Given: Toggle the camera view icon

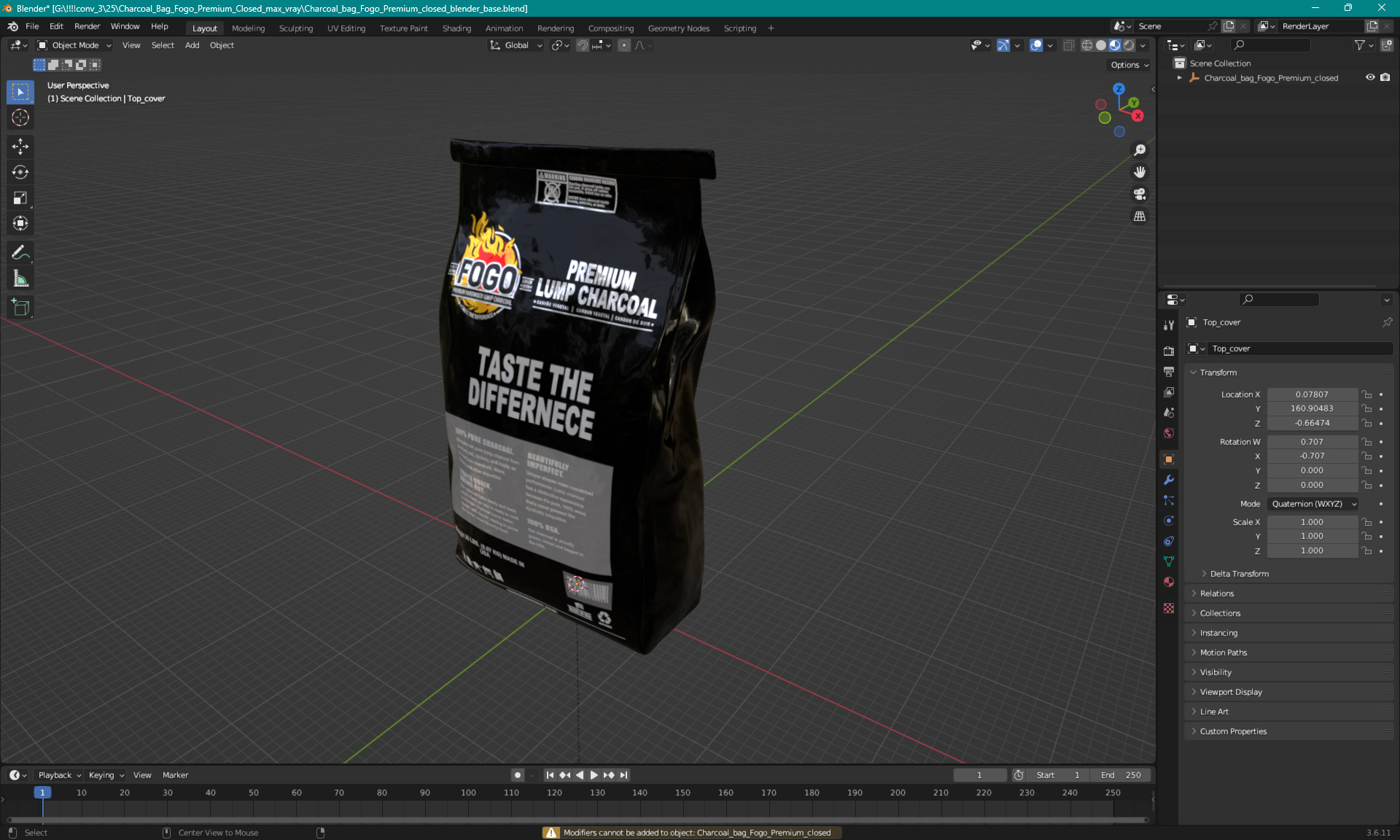Looking at the screenshot, I should click(1140, 194).
